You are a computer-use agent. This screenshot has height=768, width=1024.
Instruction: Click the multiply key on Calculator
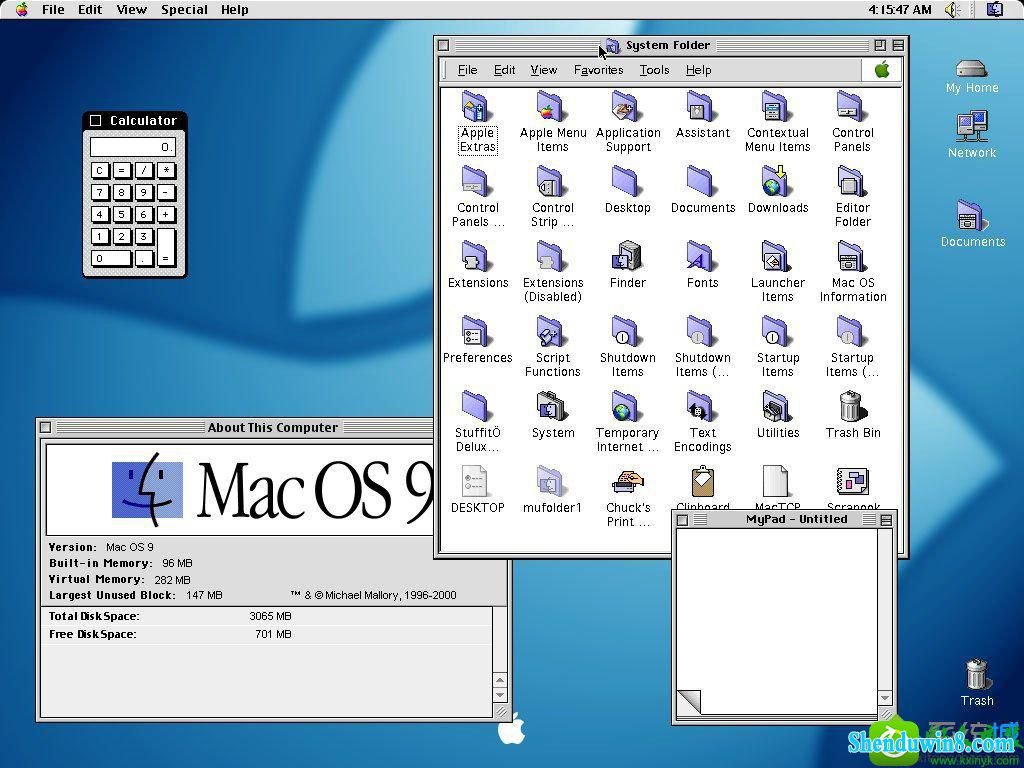[166, 170]
